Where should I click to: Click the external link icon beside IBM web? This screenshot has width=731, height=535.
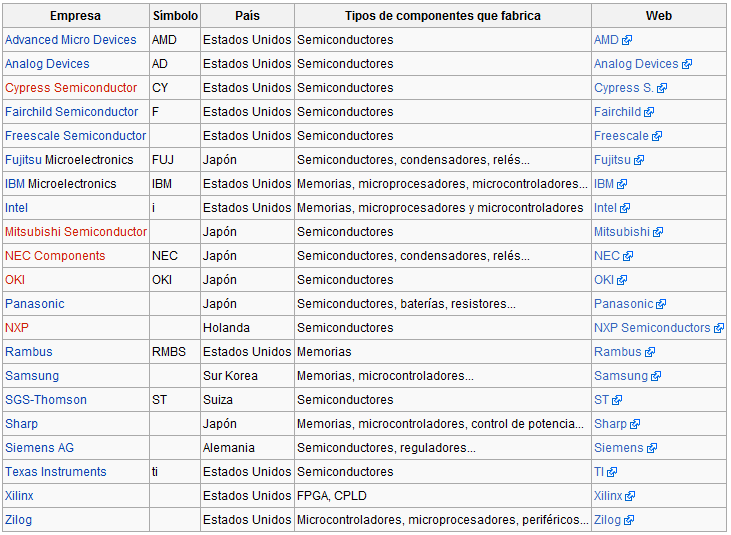coord(622,185)
